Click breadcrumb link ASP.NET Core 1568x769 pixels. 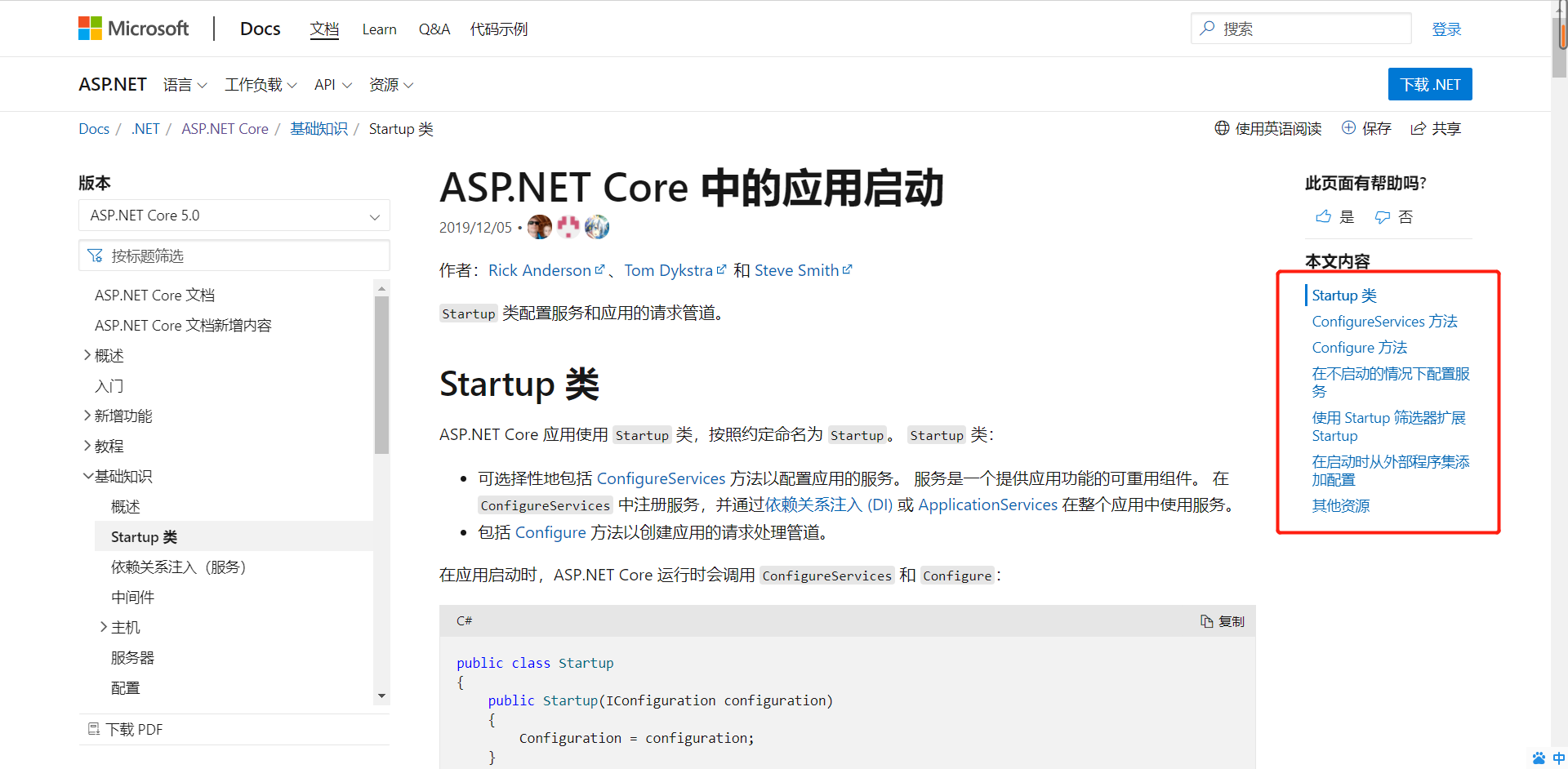coord(225,129)
